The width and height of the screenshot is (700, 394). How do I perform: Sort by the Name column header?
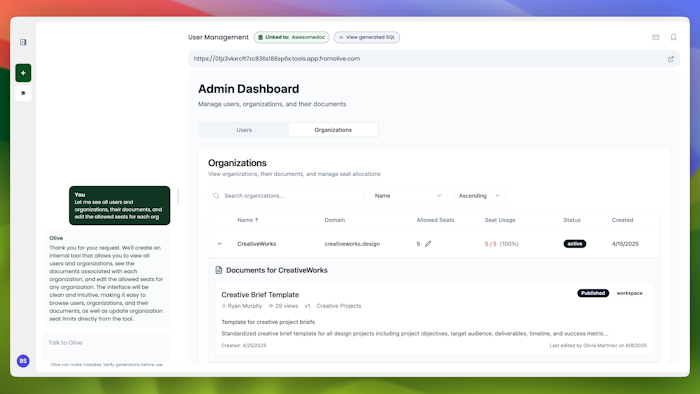pyautogui.click(x=248, y=220)
